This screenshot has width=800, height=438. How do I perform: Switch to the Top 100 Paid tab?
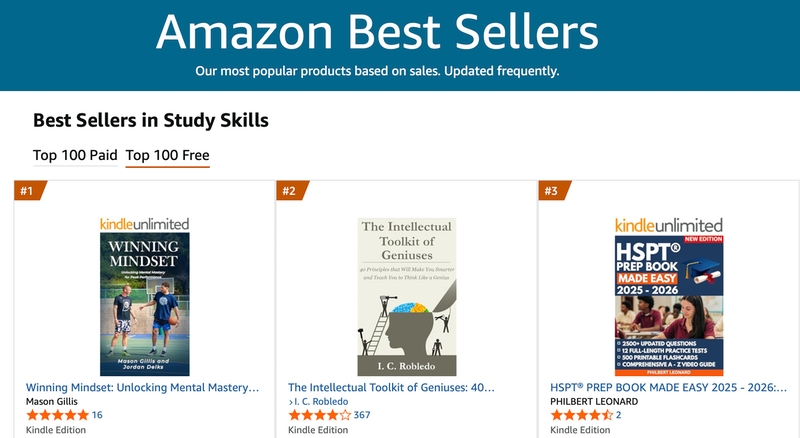[x=74, y=155]
